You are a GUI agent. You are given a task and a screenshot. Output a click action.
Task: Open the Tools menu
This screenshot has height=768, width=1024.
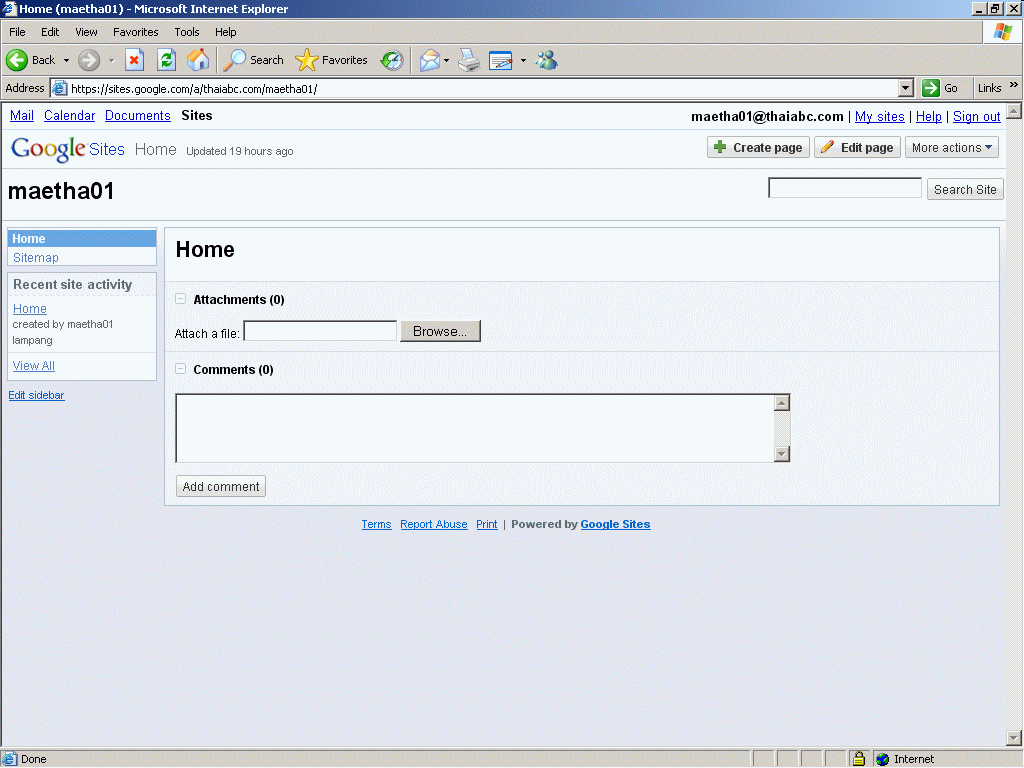click(x=186, y=32)
